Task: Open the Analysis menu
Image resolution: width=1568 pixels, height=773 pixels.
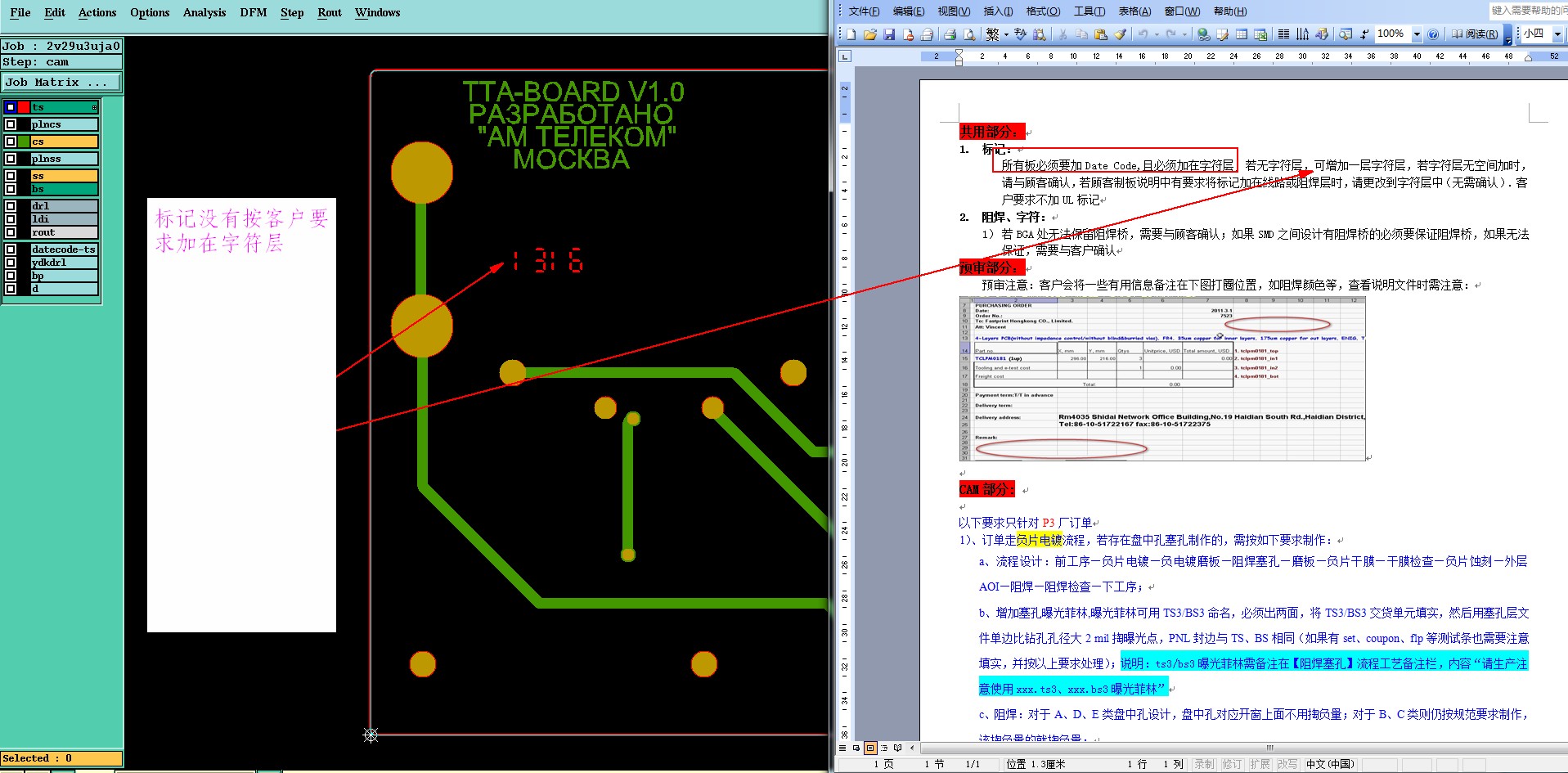Action: 204,12
